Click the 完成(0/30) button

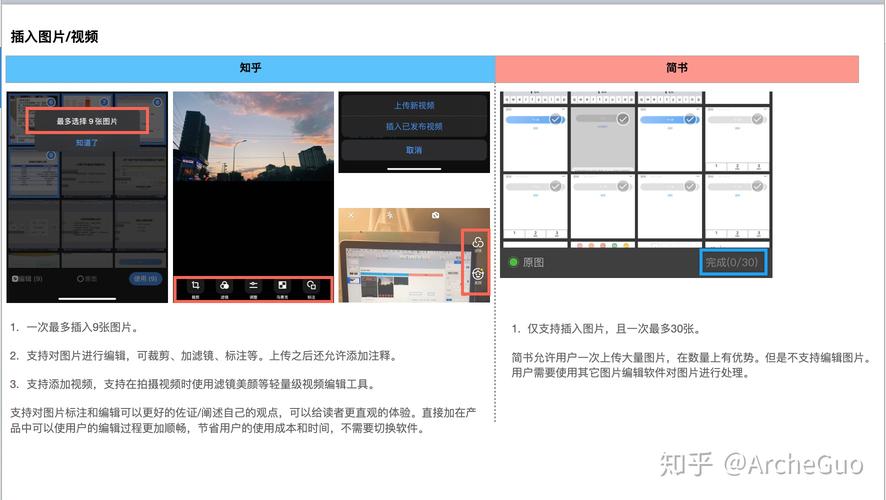click(733, 262)
